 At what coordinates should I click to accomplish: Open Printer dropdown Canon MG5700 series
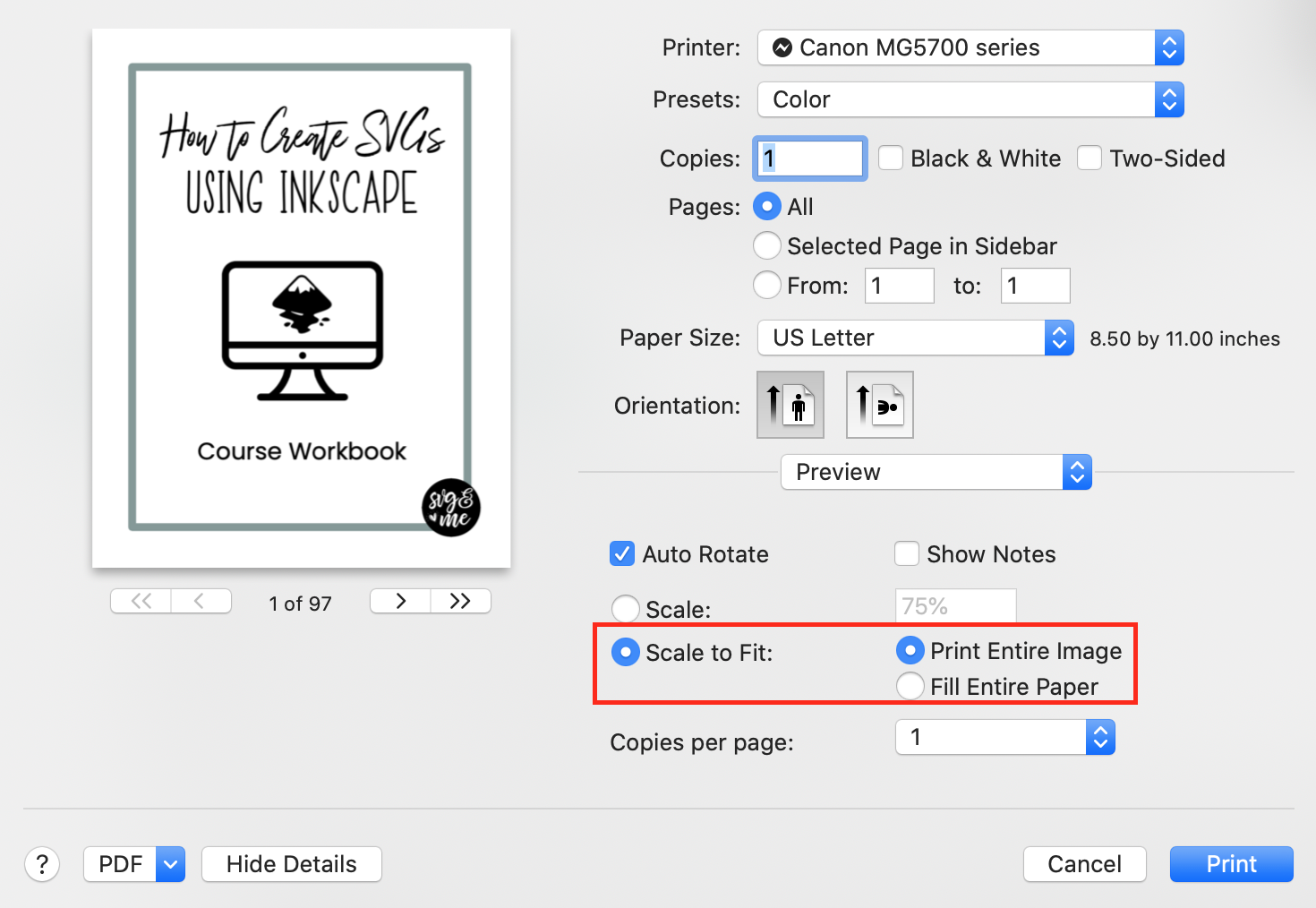[970, 47]
